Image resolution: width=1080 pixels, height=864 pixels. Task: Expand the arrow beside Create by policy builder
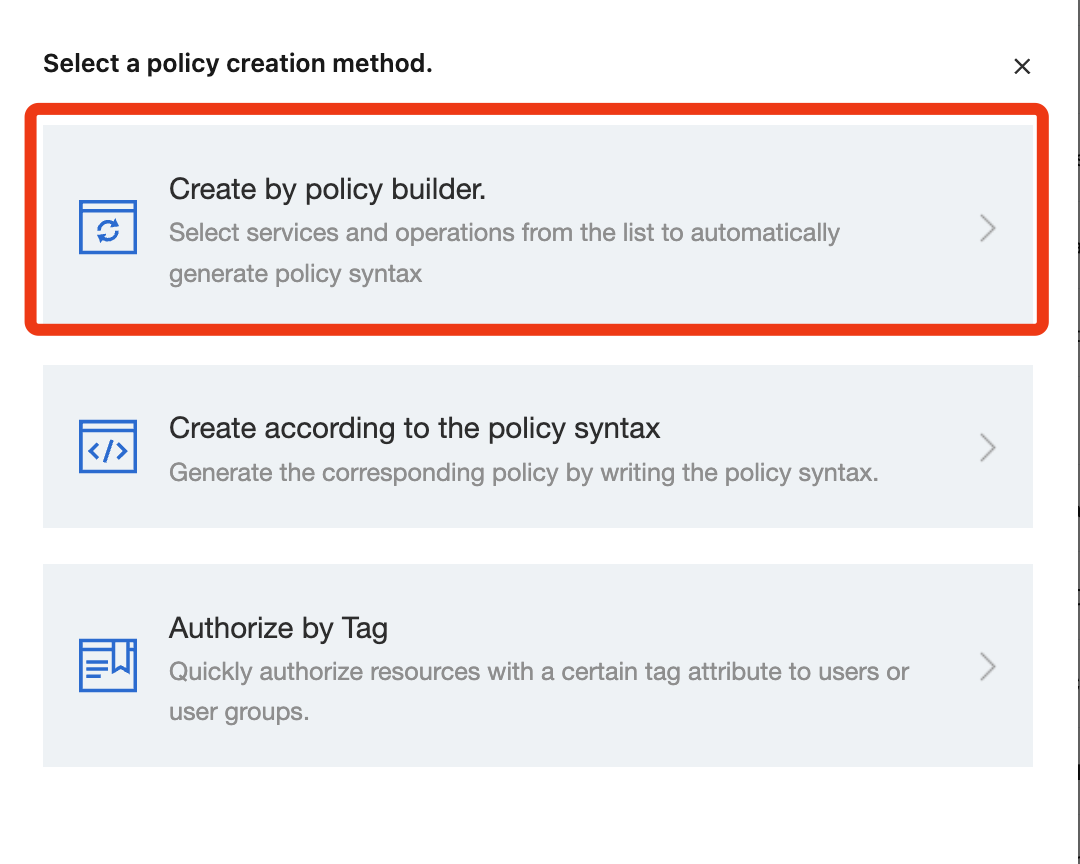(988, 229)
